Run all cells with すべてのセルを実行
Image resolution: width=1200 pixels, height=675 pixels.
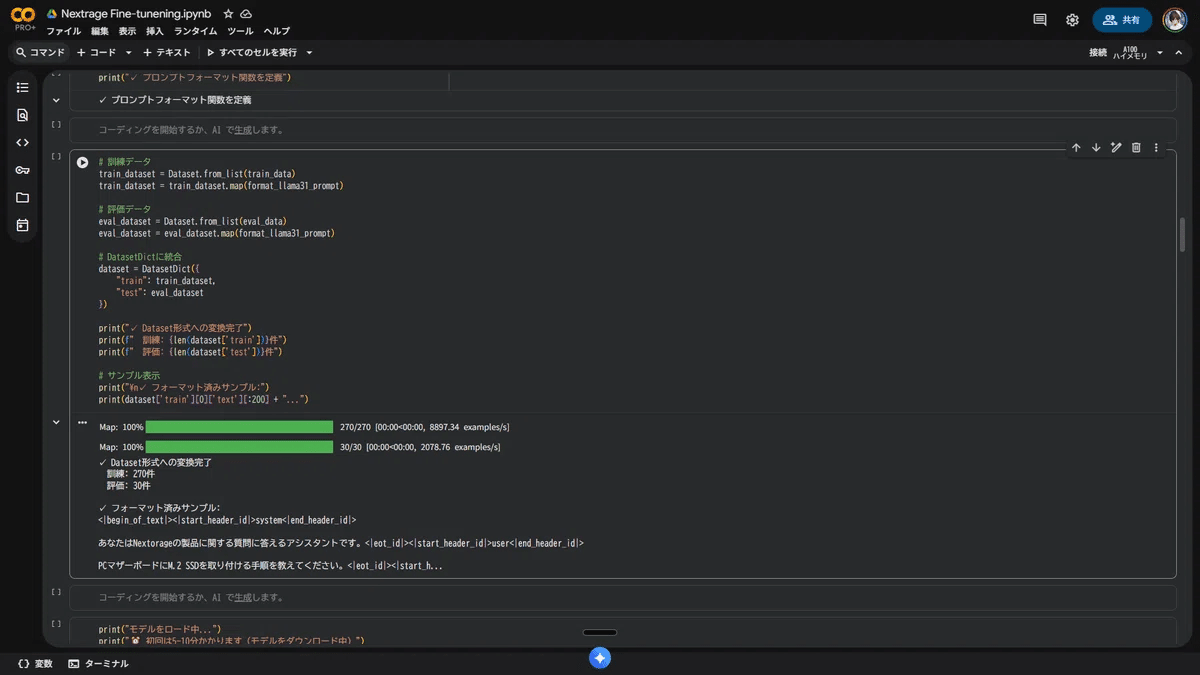(x=251, y=52)
